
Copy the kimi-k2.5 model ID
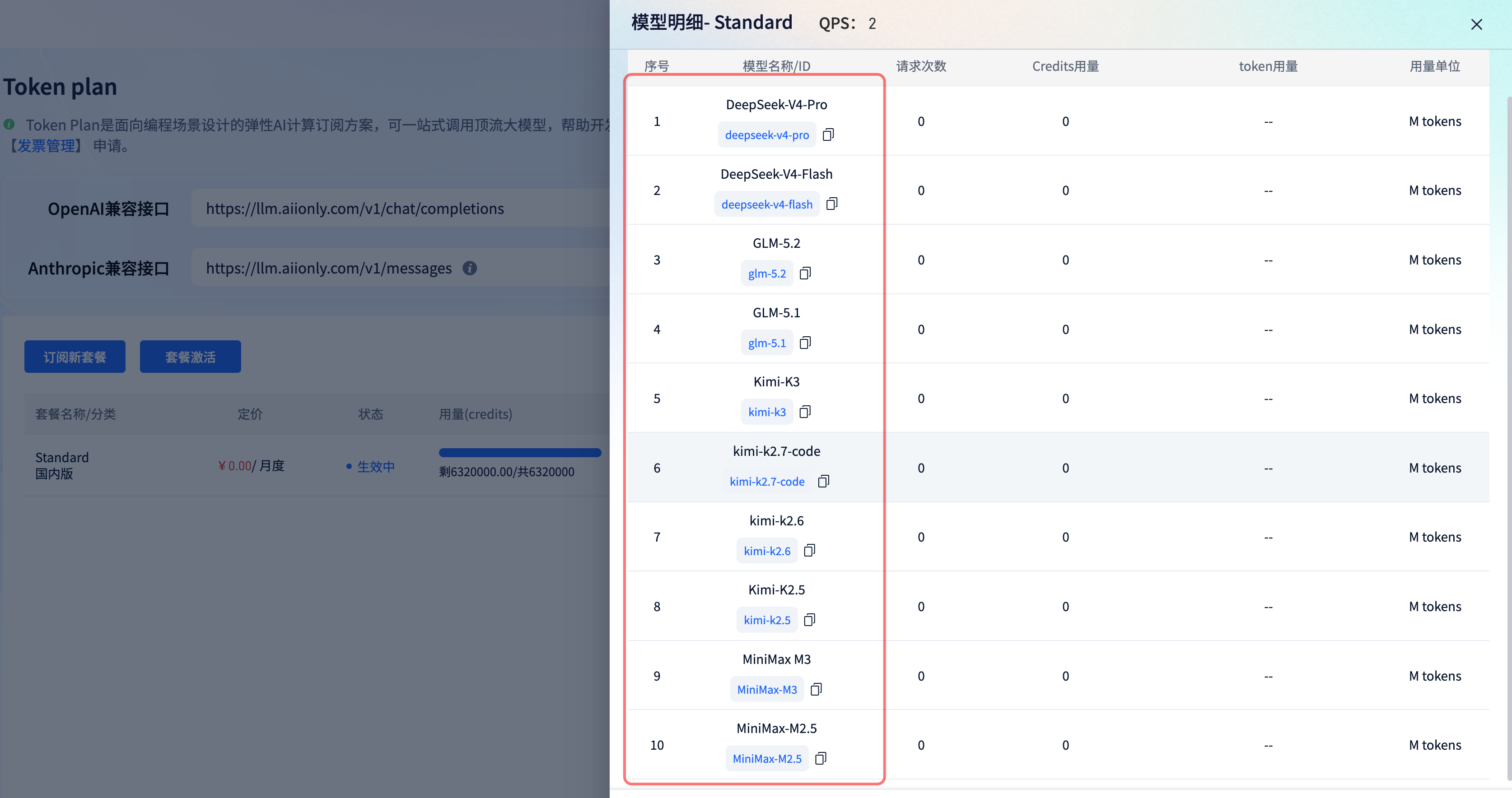809,620
